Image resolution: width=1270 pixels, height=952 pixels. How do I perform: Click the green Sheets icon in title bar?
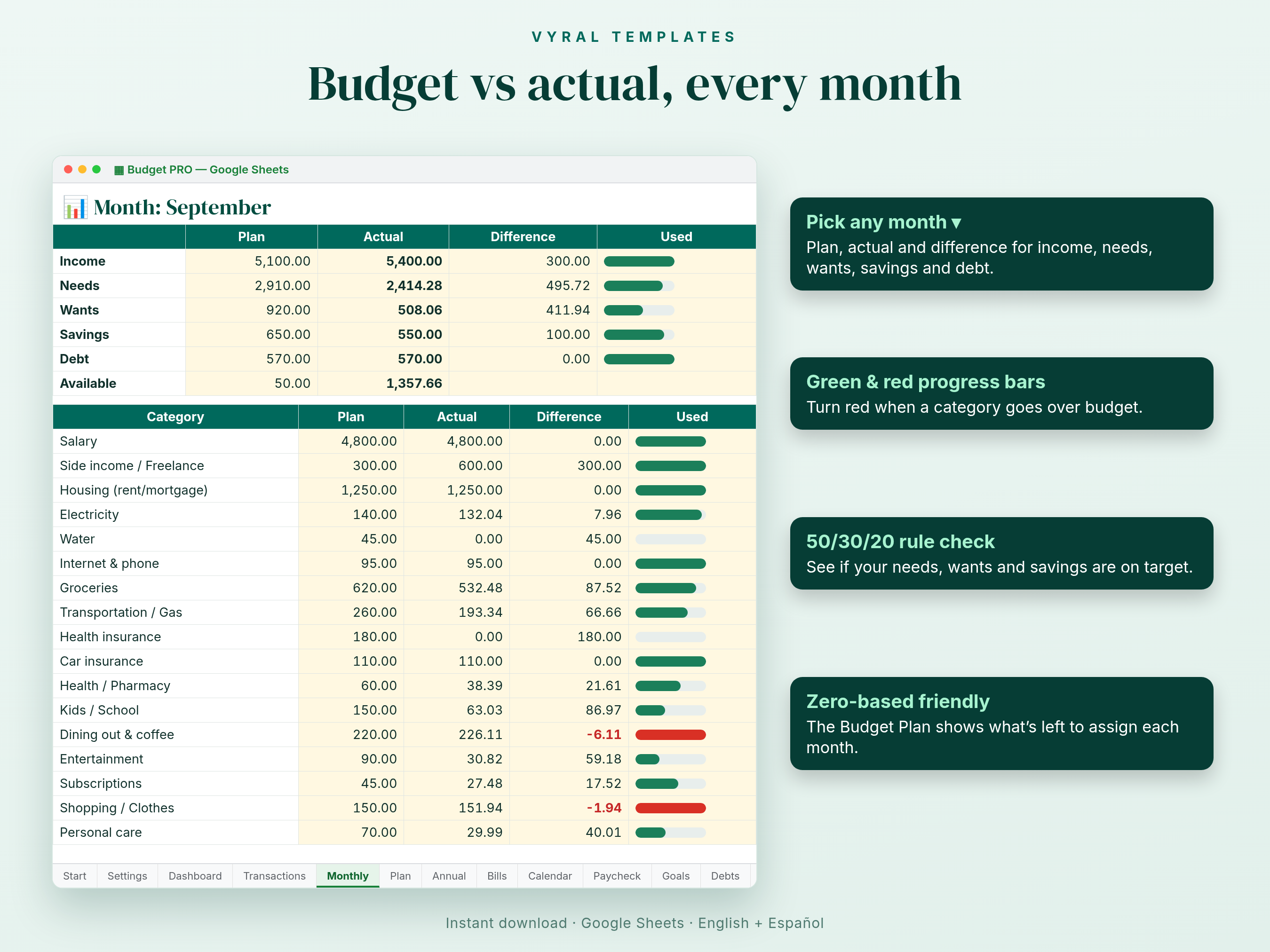[119, 170]
